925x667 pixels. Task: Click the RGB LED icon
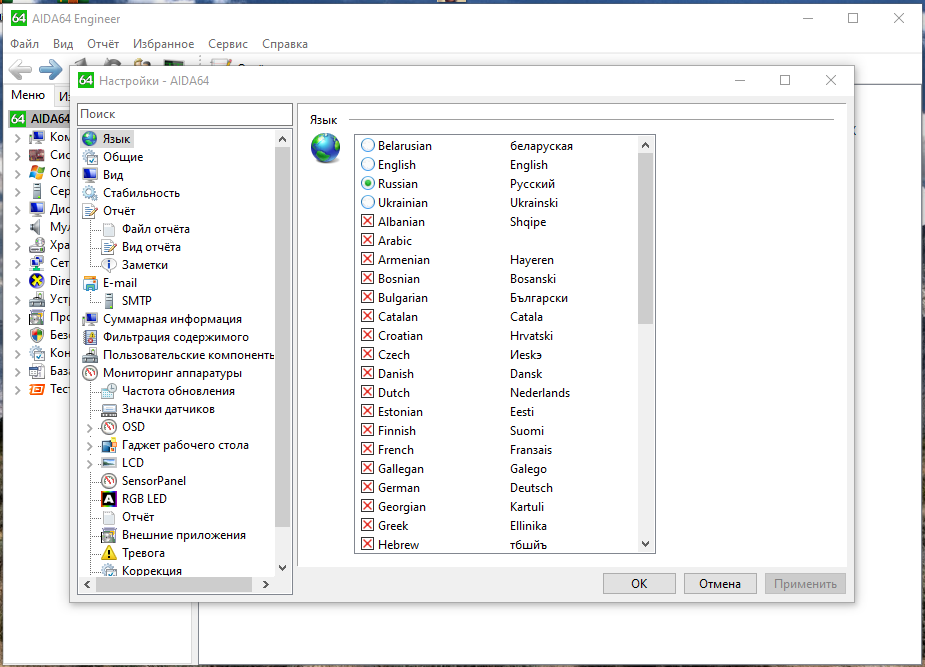[x=109, y=499]
